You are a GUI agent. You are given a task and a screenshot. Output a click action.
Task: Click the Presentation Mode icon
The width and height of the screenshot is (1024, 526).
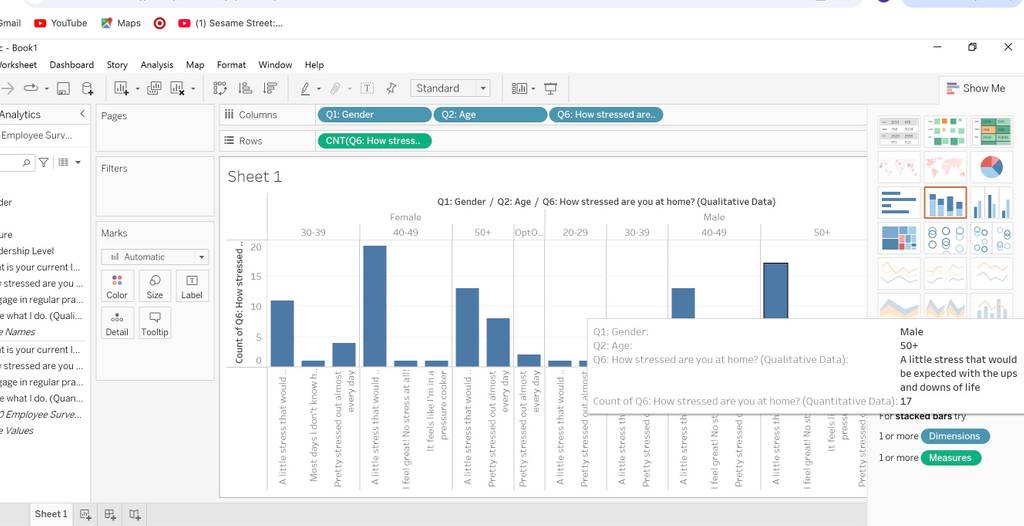click(551, 88)
